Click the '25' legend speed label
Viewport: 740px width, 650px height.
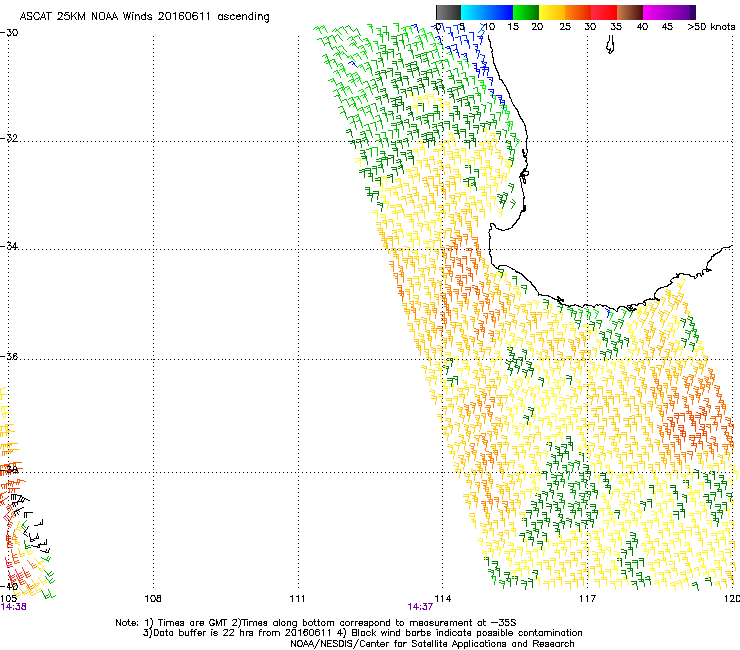pos(565,27)
